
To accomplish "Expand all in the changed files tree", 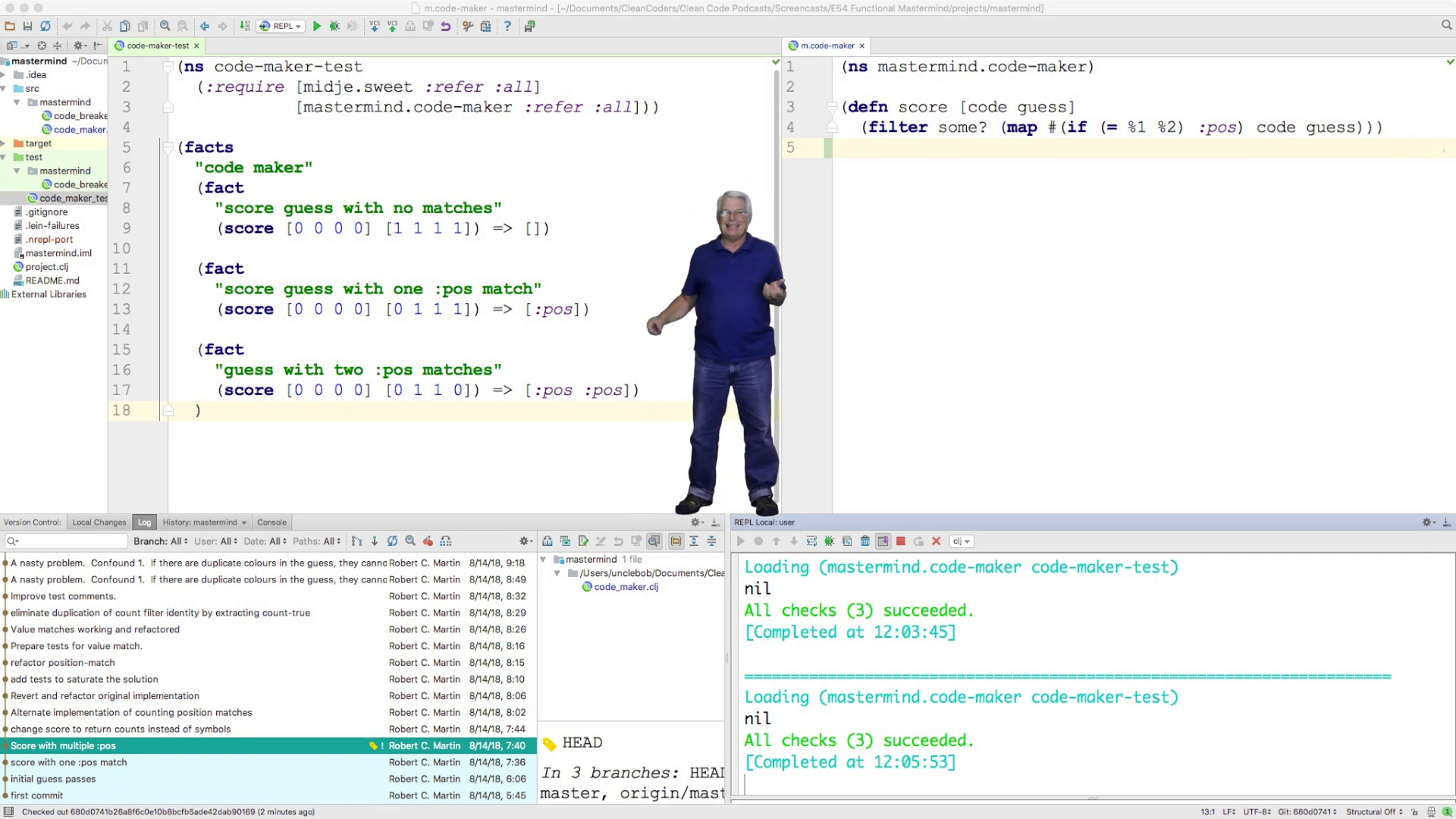I will coord(694,541).
